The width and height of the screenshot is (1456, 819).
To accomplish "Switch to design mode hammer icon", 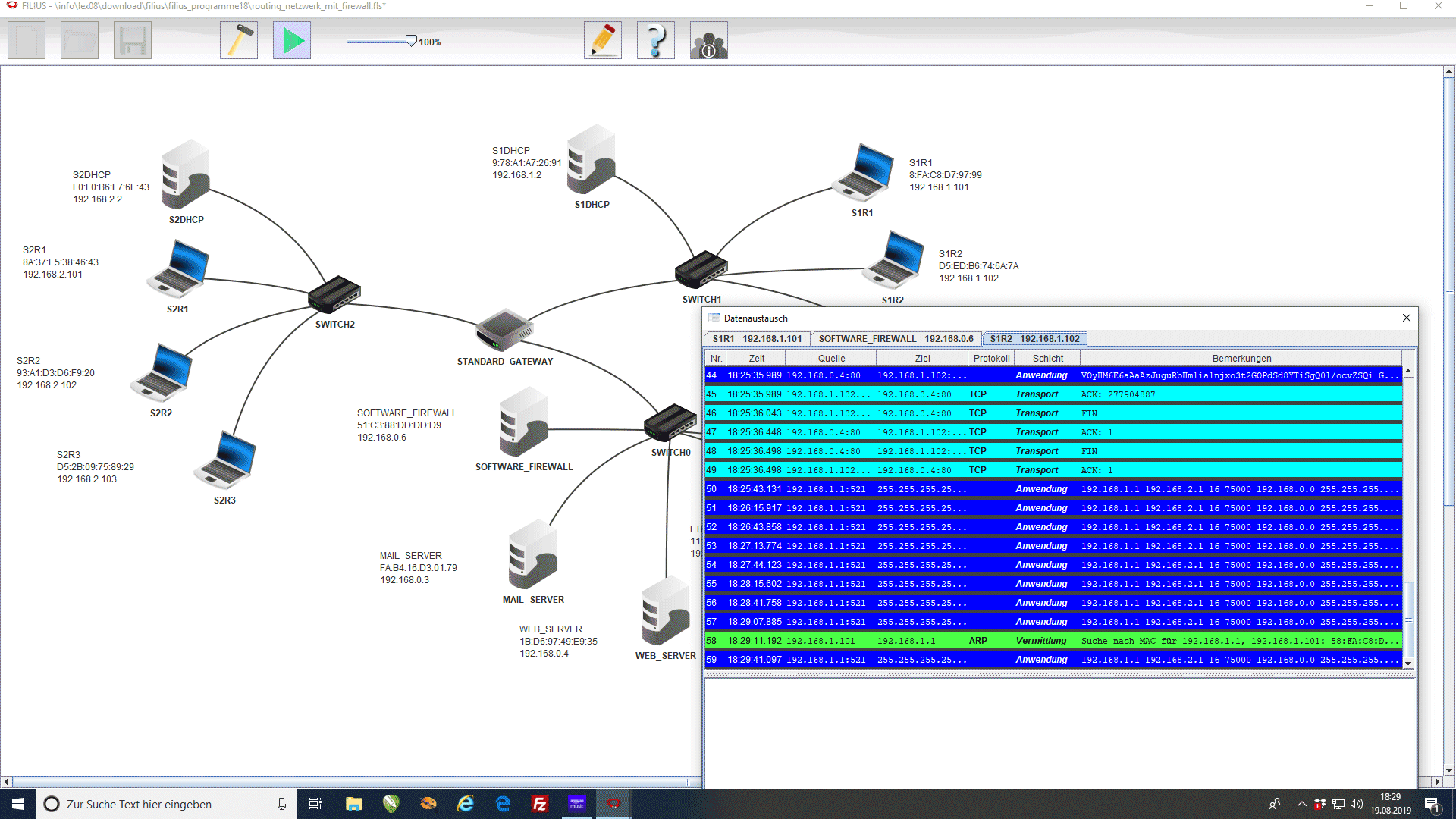I will tap(239, 40).
